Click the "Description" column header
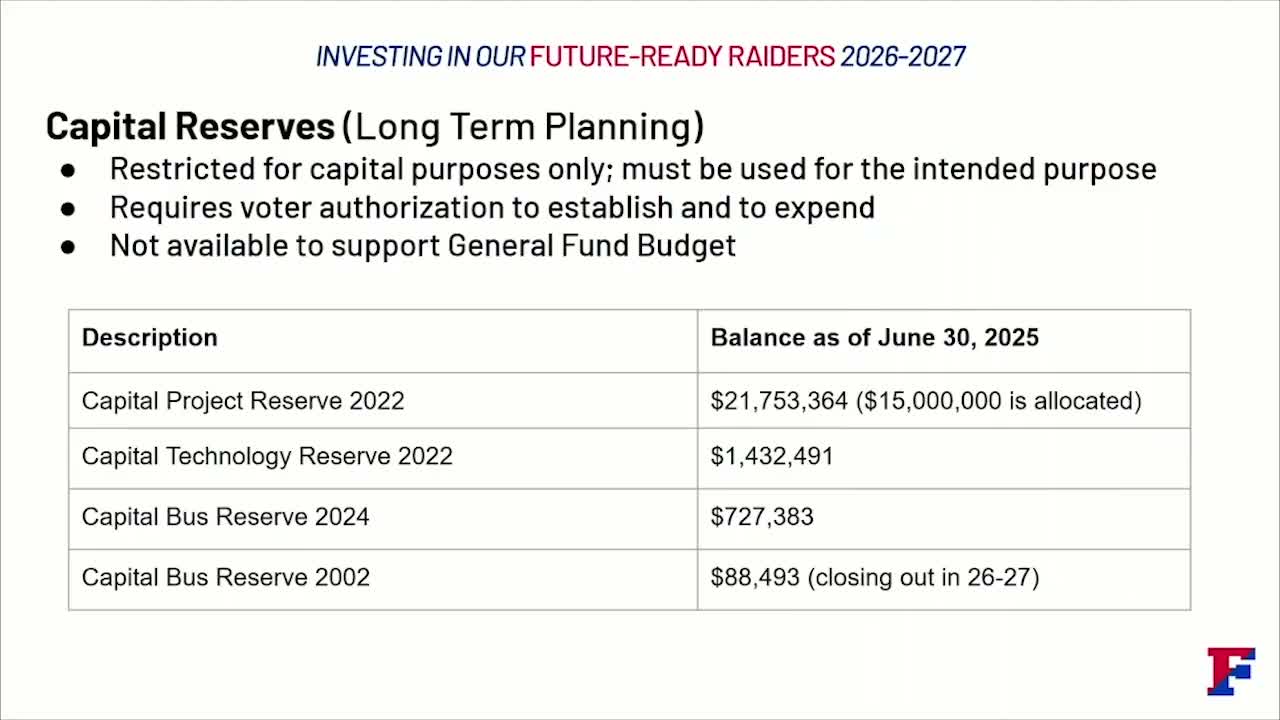Viewport: 1280px width, 720px height. (150, 338)
